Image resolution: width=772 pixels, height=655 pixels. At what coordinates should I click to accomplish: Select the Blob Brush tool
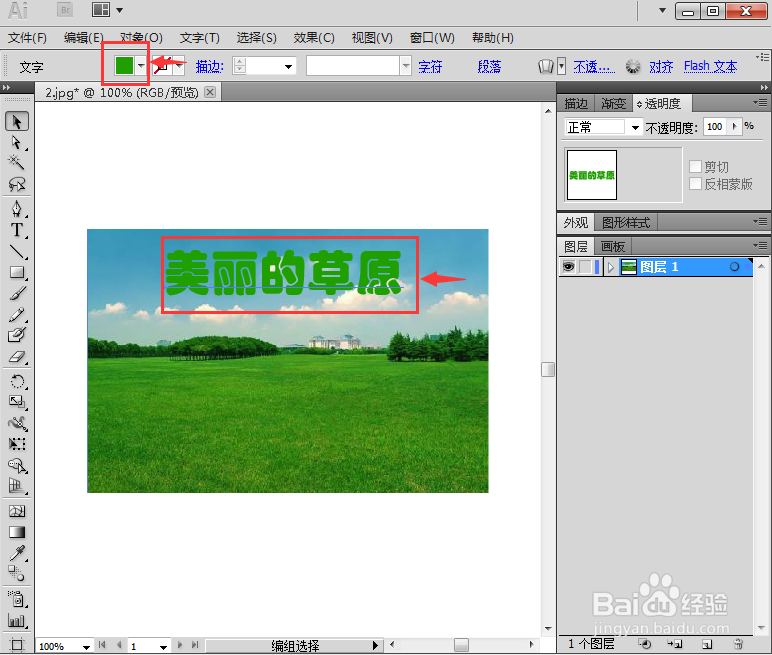coord(17,335)
